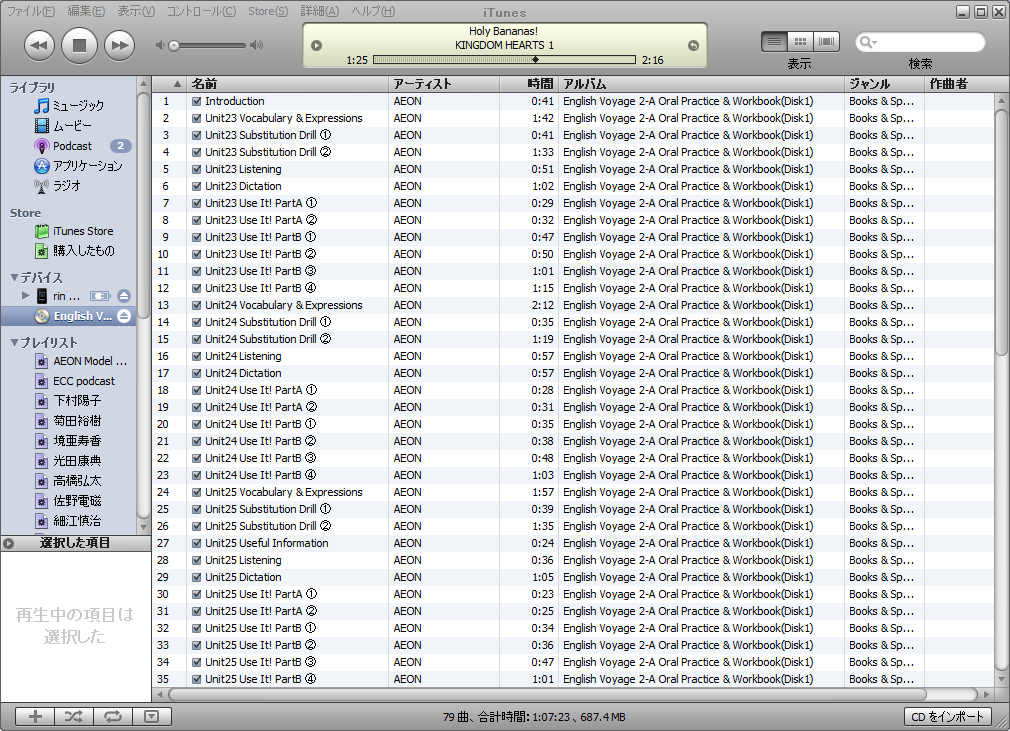Expand the rin device triangle

click(26, 296)
